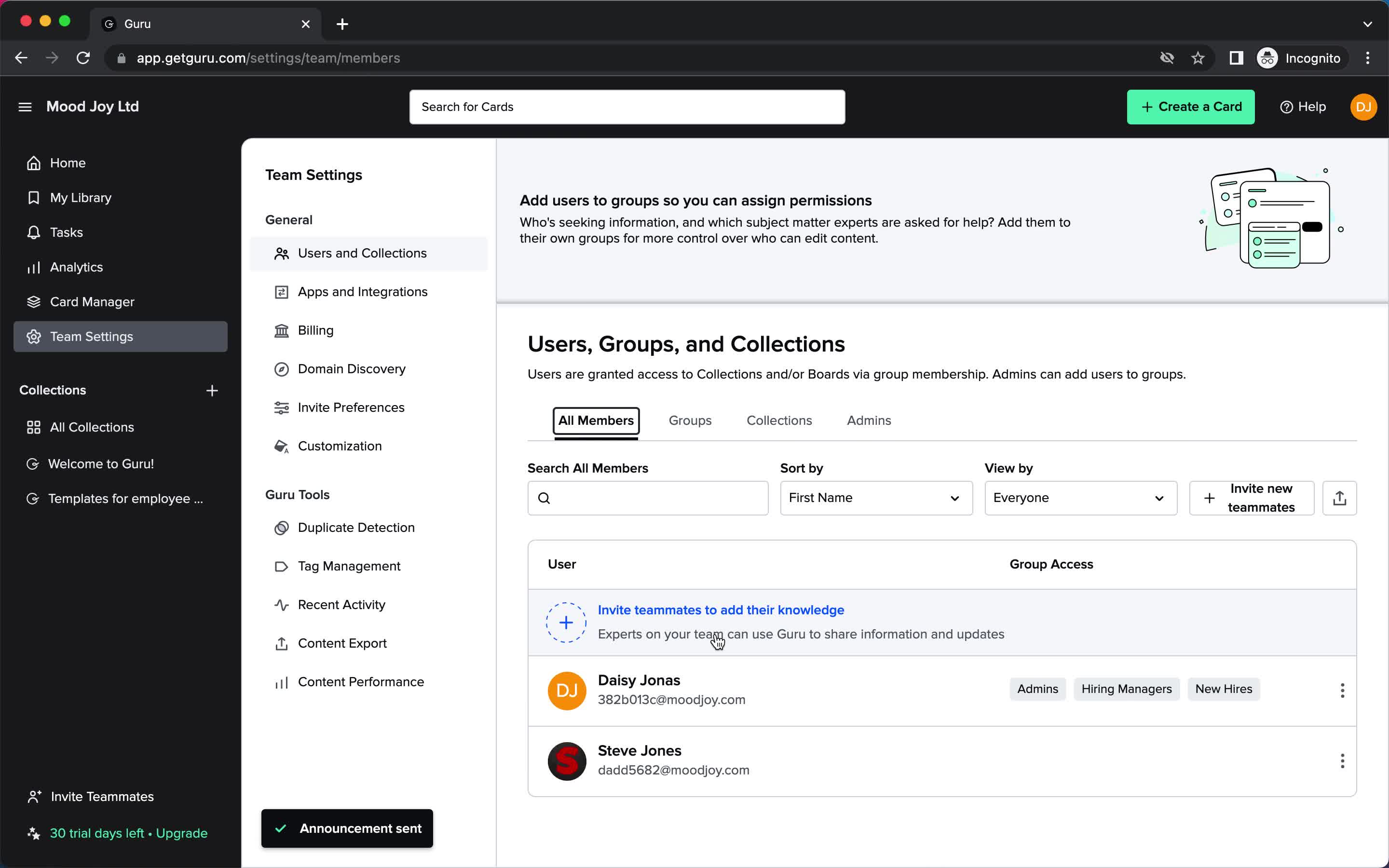Viewport: 1389px width, 868px height.
Task: Switch to the Admins tab
Action: (x=869, y=421)
